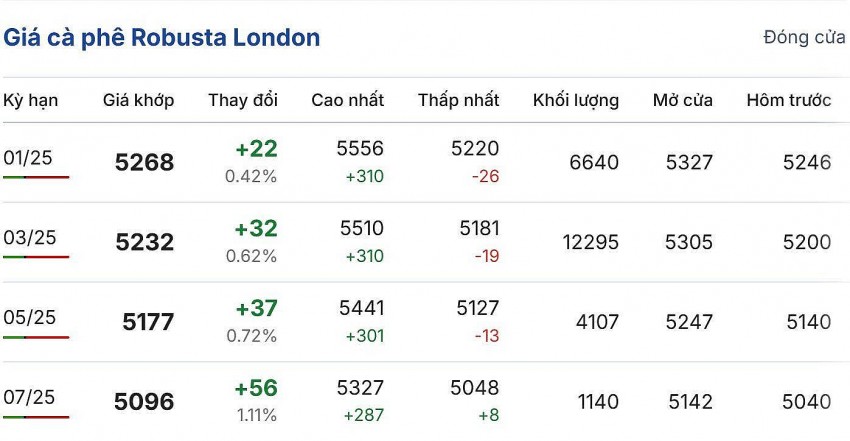
Task: Select the 05/25 contract term
Action: click(30, 318)
